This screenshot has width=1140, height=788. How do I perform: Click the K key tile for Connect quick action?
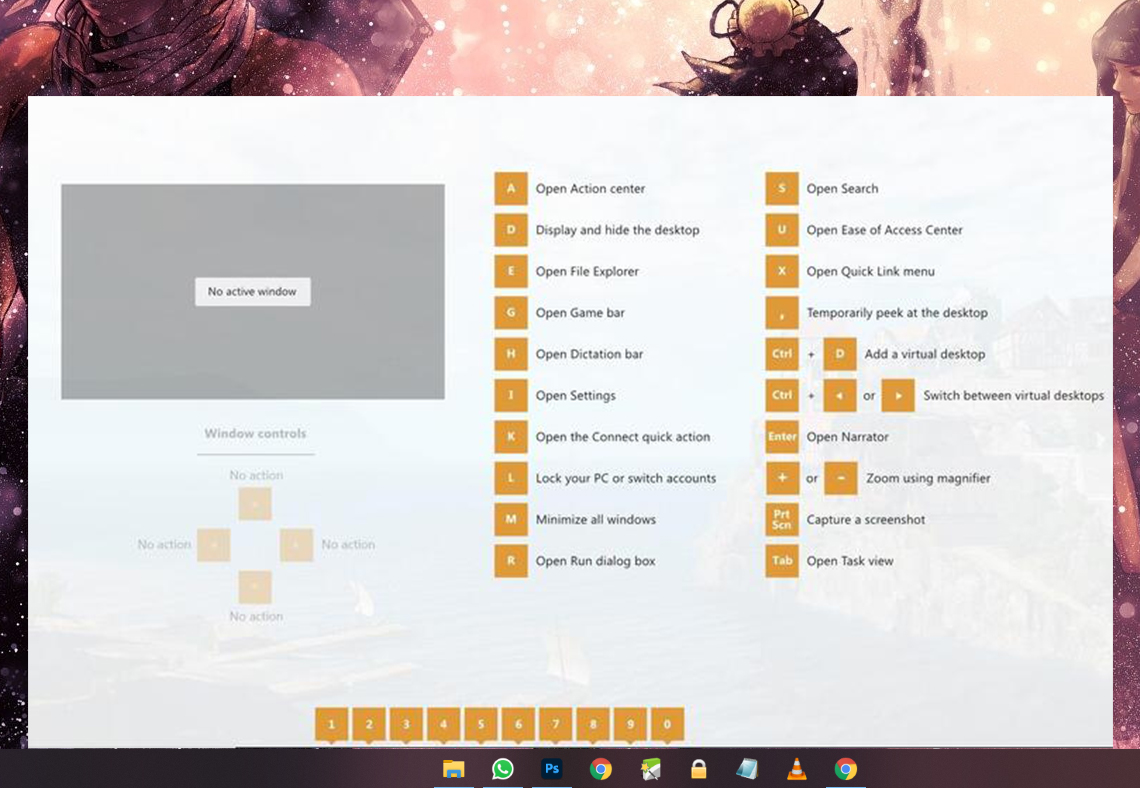(x=511, y=437)
